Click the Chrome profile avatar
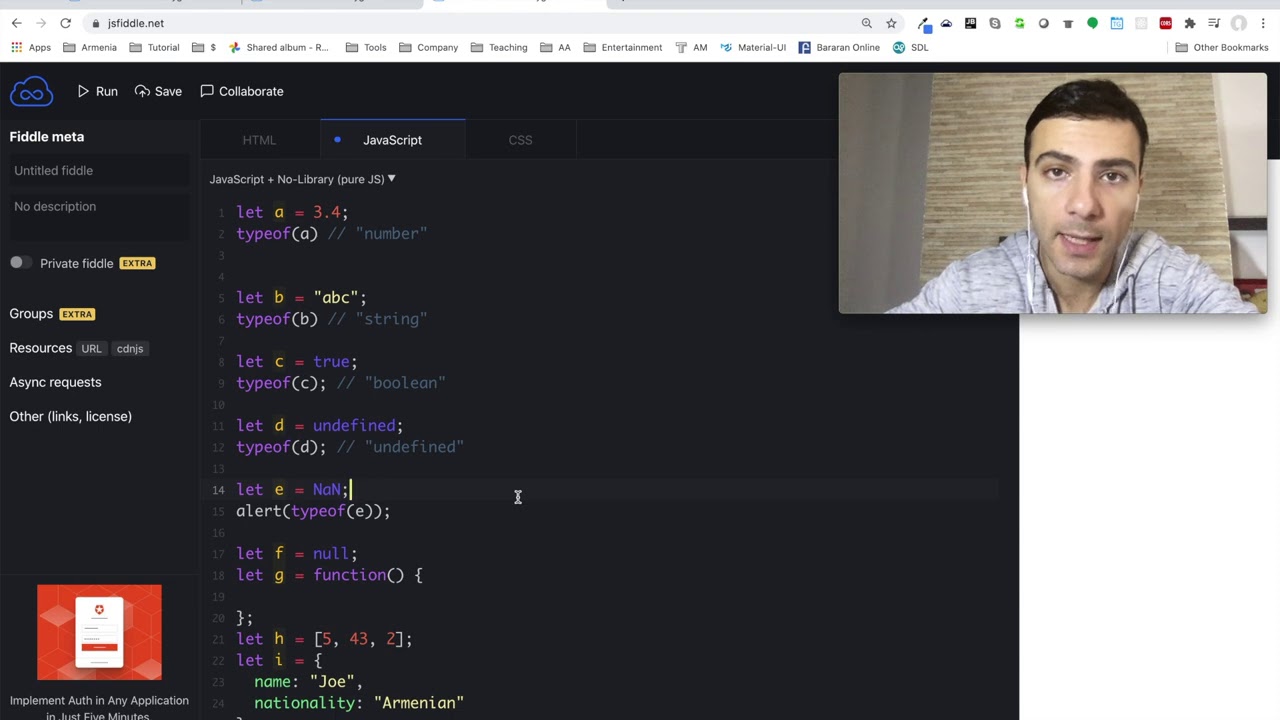This screenshot has height=720, width=1280. [1239, 23]
